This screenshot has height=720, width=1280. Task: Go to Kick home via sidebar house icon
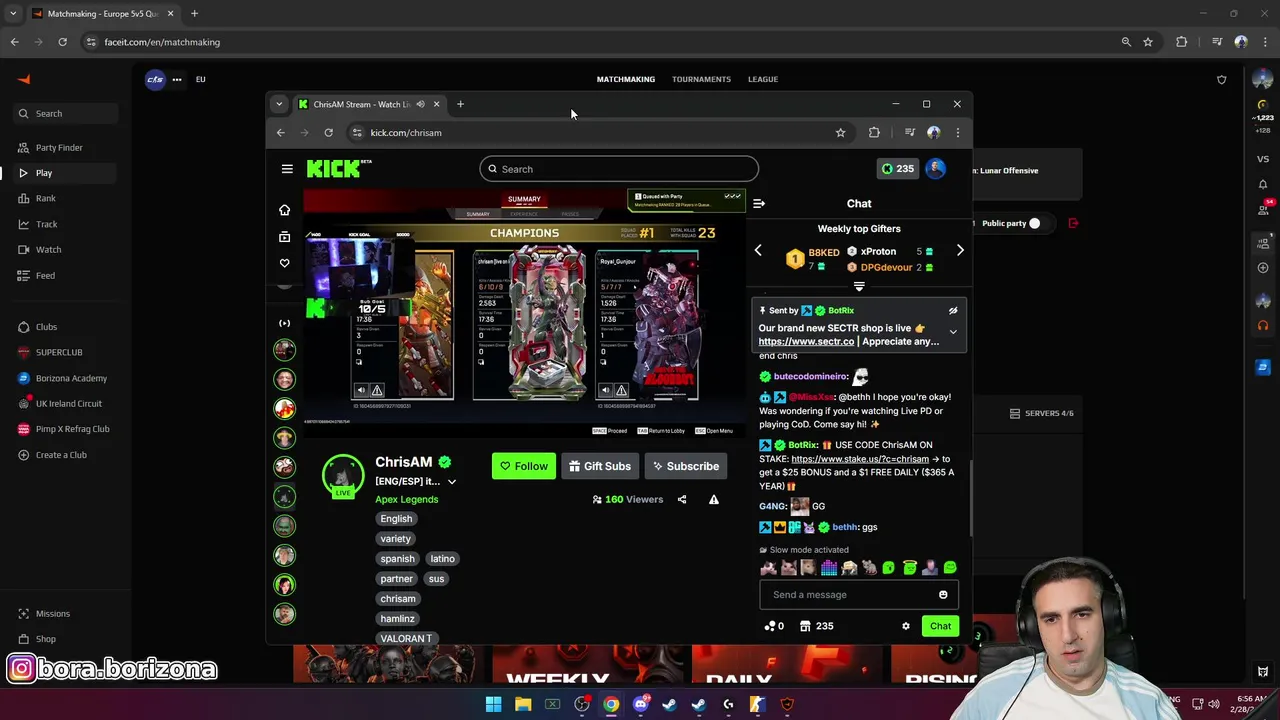point(284,210)
